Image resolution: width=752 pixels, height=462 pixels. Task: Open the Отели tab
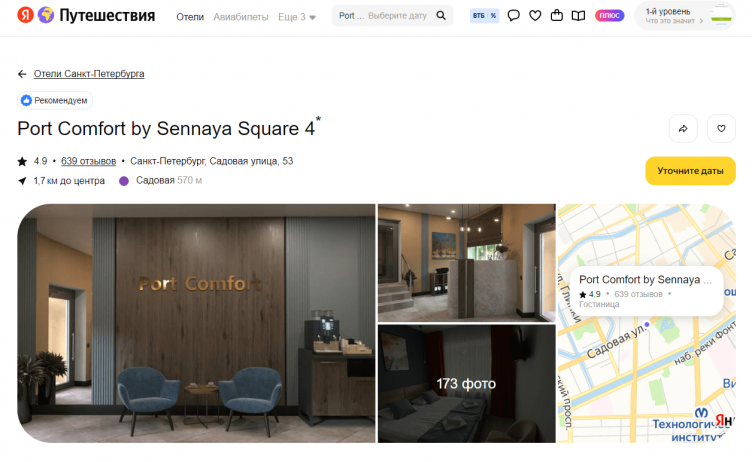(190, 17)
